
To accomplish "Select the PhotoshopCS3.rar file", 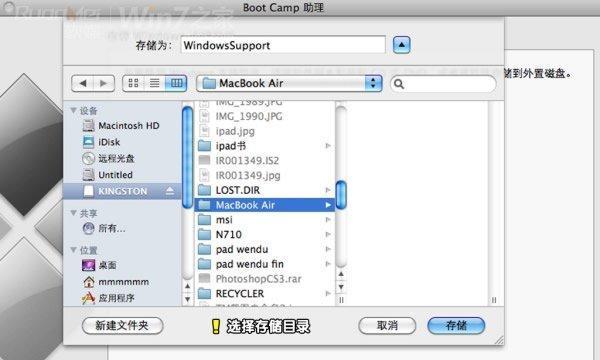I will 264,279.
